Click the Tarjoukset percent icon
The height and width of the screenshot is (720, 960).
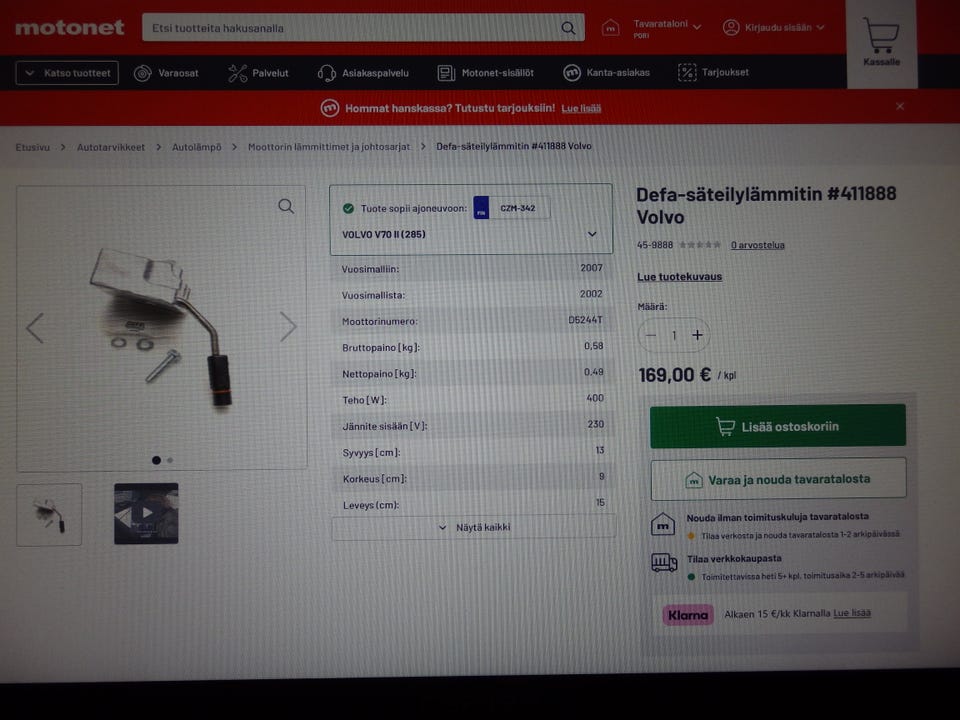pos(687,72)
